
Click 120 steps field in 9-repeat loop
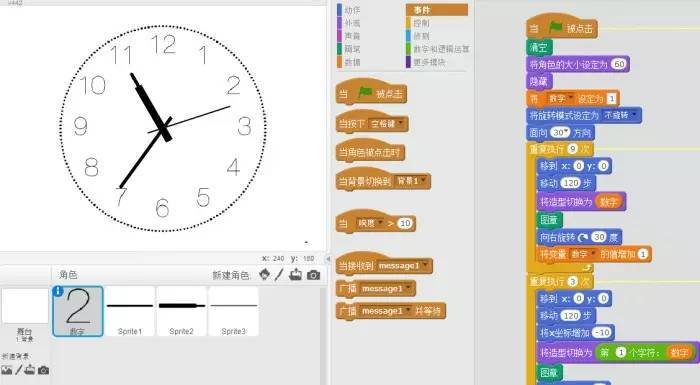coord(571,183)
